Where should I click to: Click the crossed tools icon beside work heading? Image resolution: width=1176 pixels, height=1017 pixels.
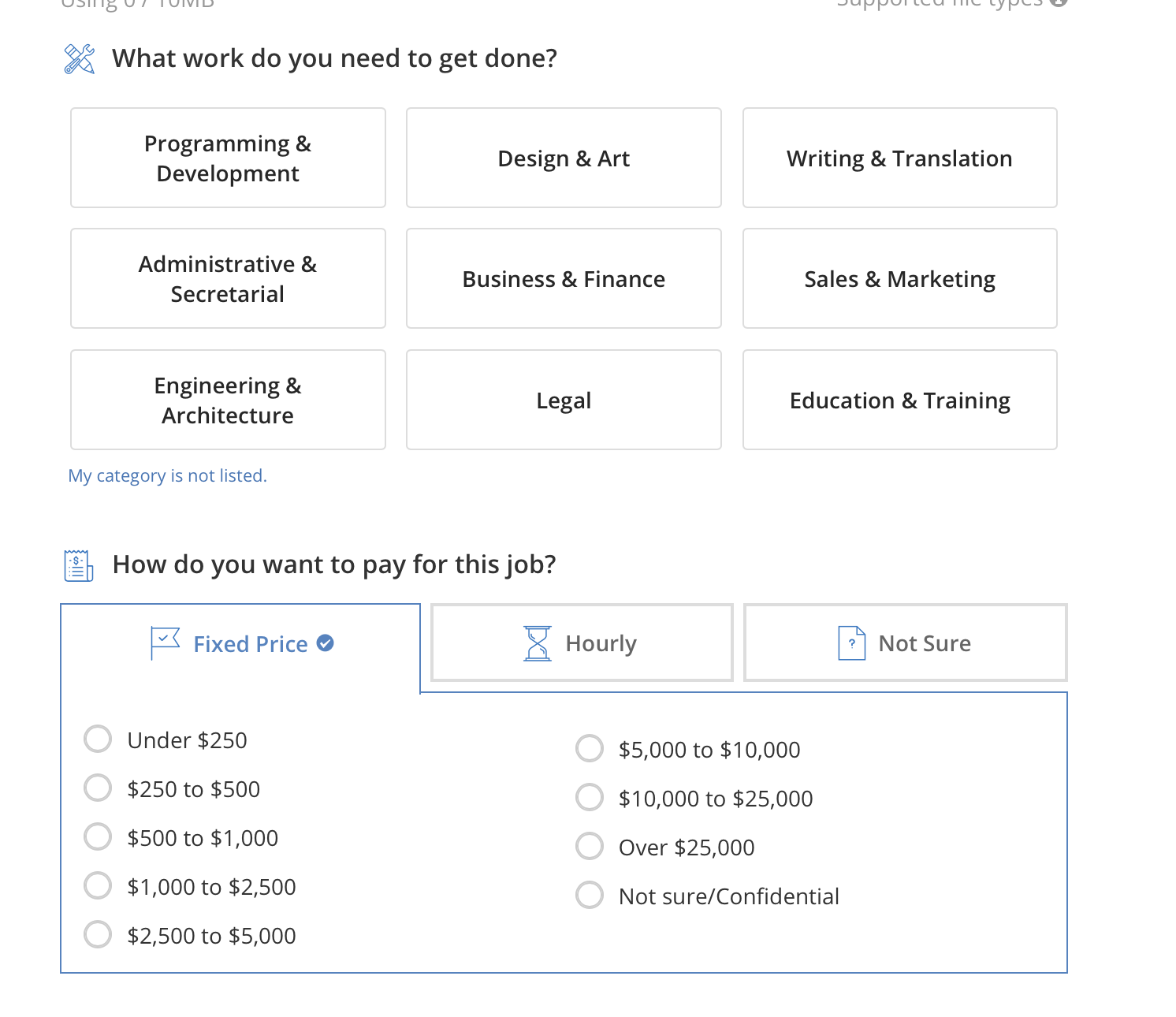pyautogui.click(x=79, y=59)
